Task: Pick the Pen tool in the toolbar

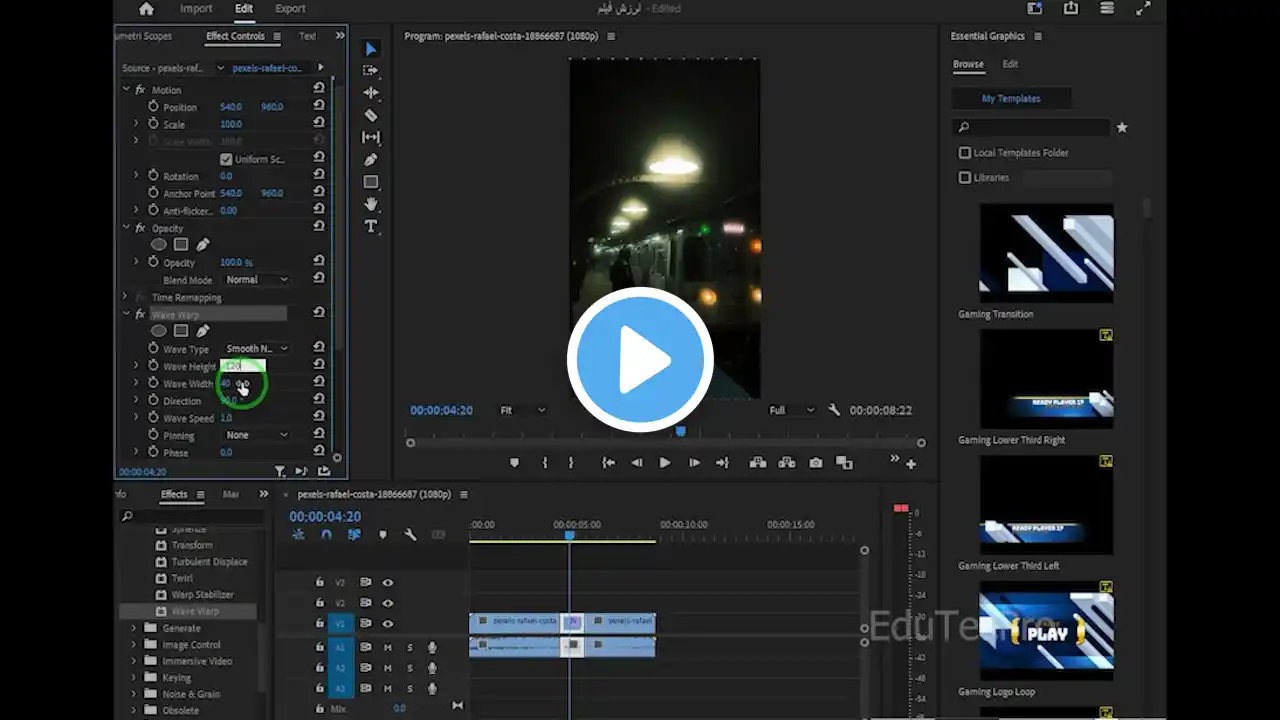Action: coord(371,160)
